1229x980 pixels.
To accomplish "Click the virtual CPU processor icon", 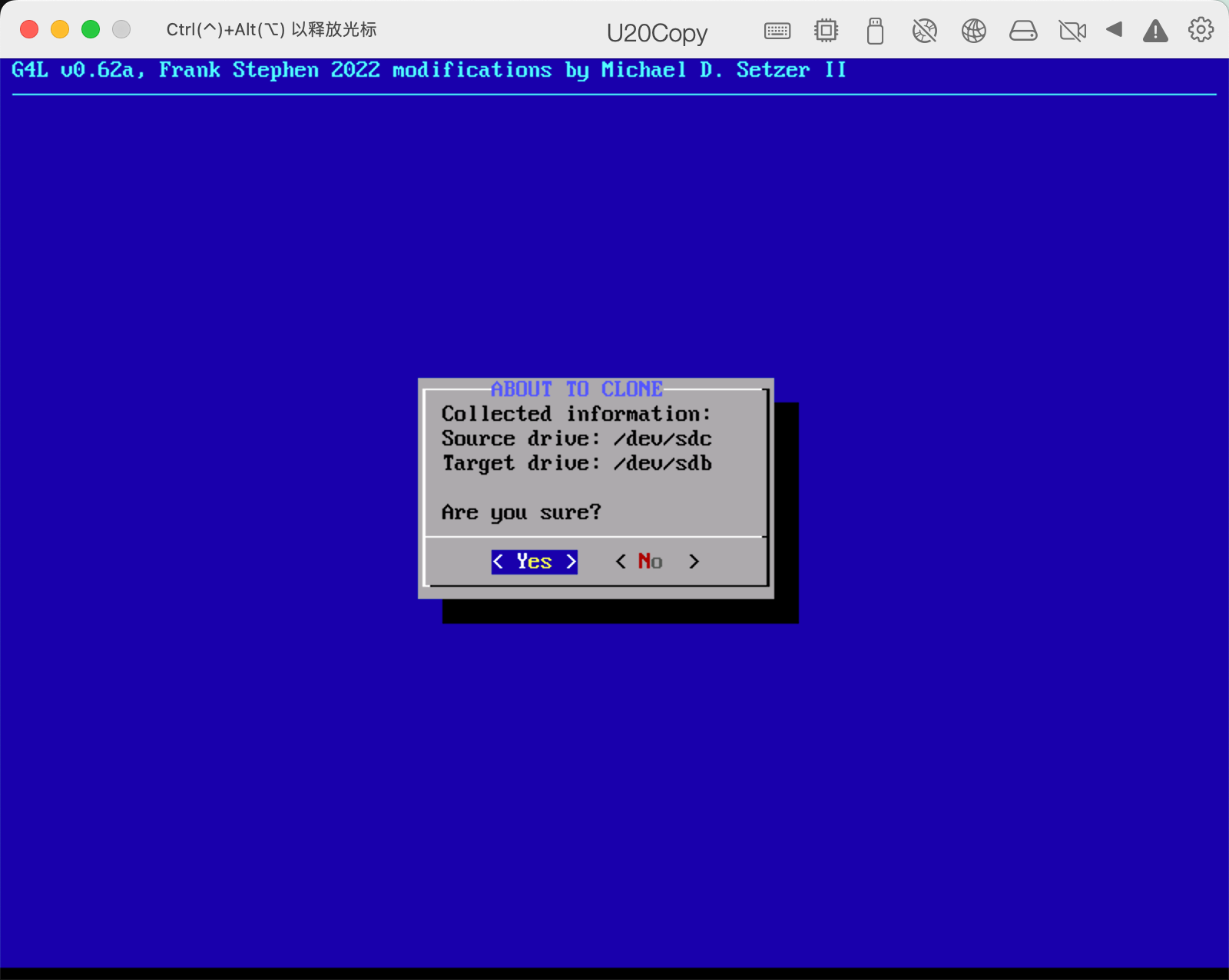I will coord(826,31).
